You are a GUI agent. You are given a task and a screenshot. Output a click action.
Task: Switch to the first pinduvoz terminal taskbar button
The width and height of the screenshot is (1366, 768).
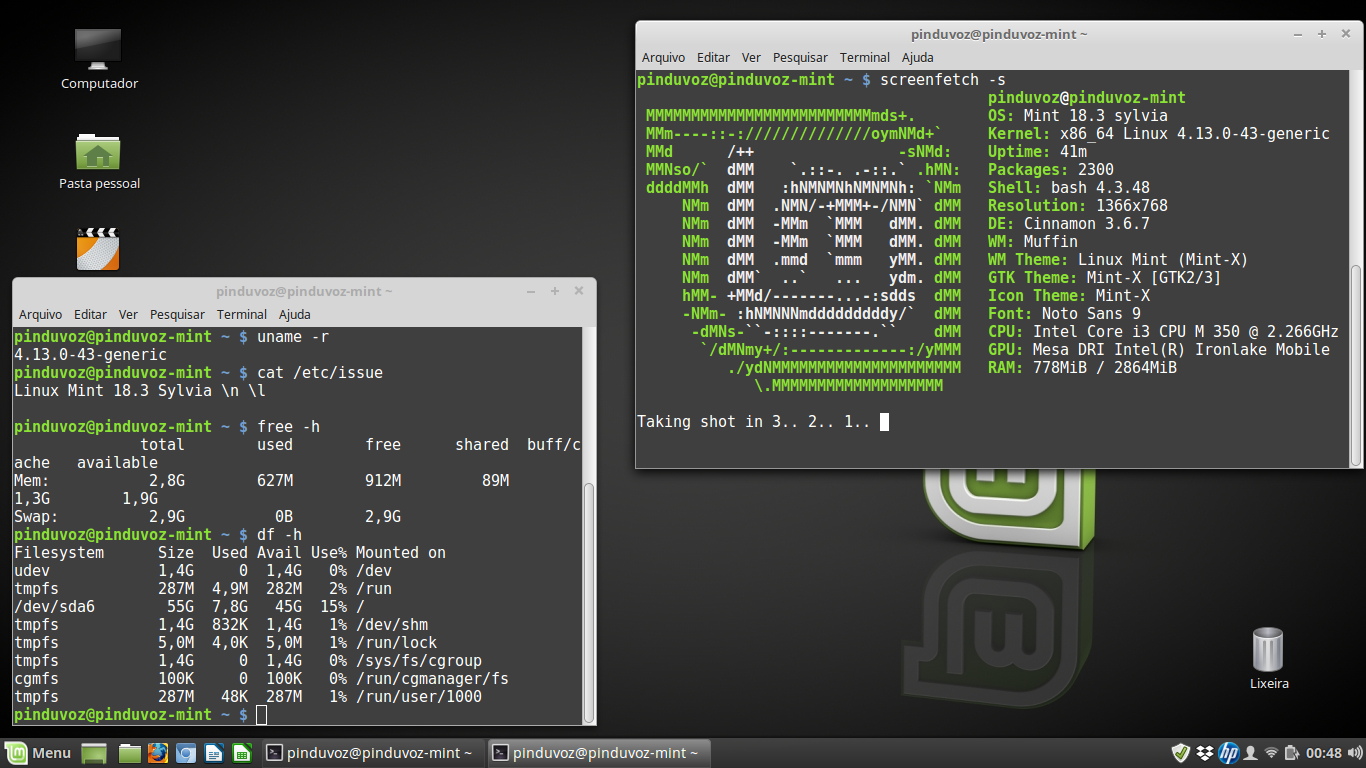pos(372,753)
